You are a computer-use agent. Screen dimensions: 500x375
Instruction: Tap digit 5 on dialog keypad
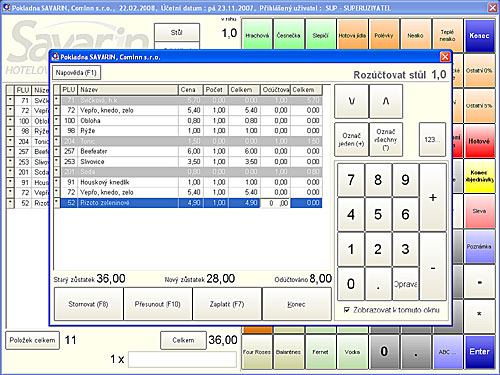tap(378, 214)
